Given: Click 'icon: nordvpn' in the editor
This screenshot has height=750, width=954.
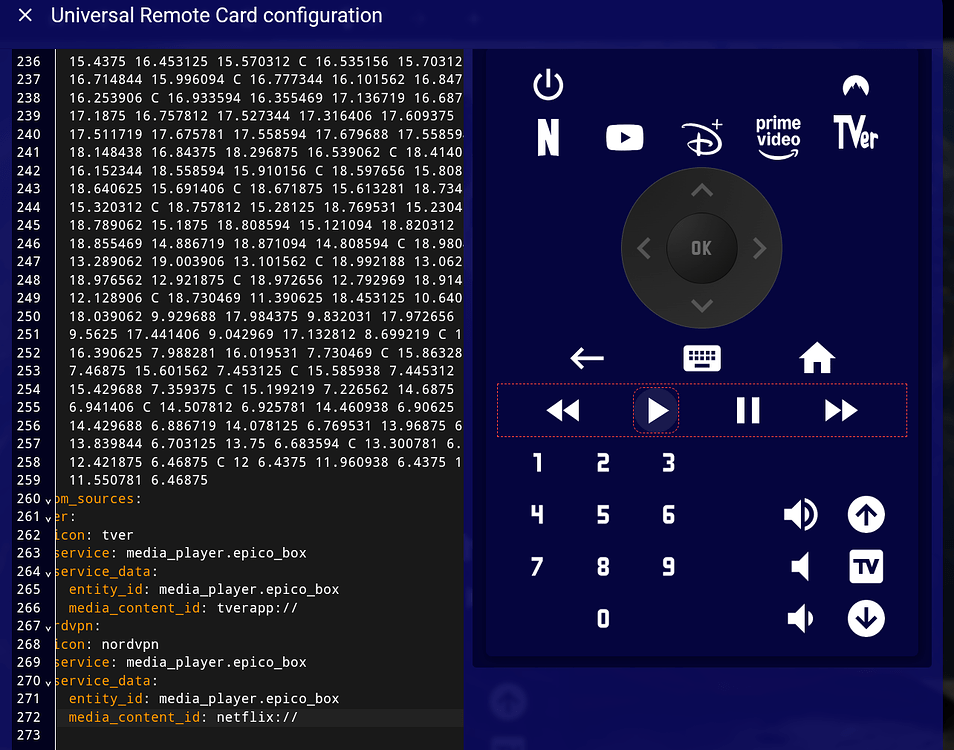Looking at the screenshot, I should (x=107, y=644).
